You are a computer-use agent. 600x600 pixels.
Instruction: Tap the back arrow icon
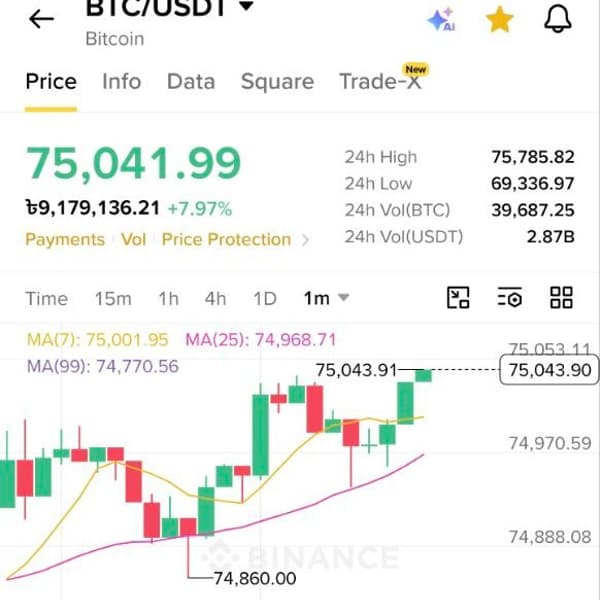tap(41, 19)
